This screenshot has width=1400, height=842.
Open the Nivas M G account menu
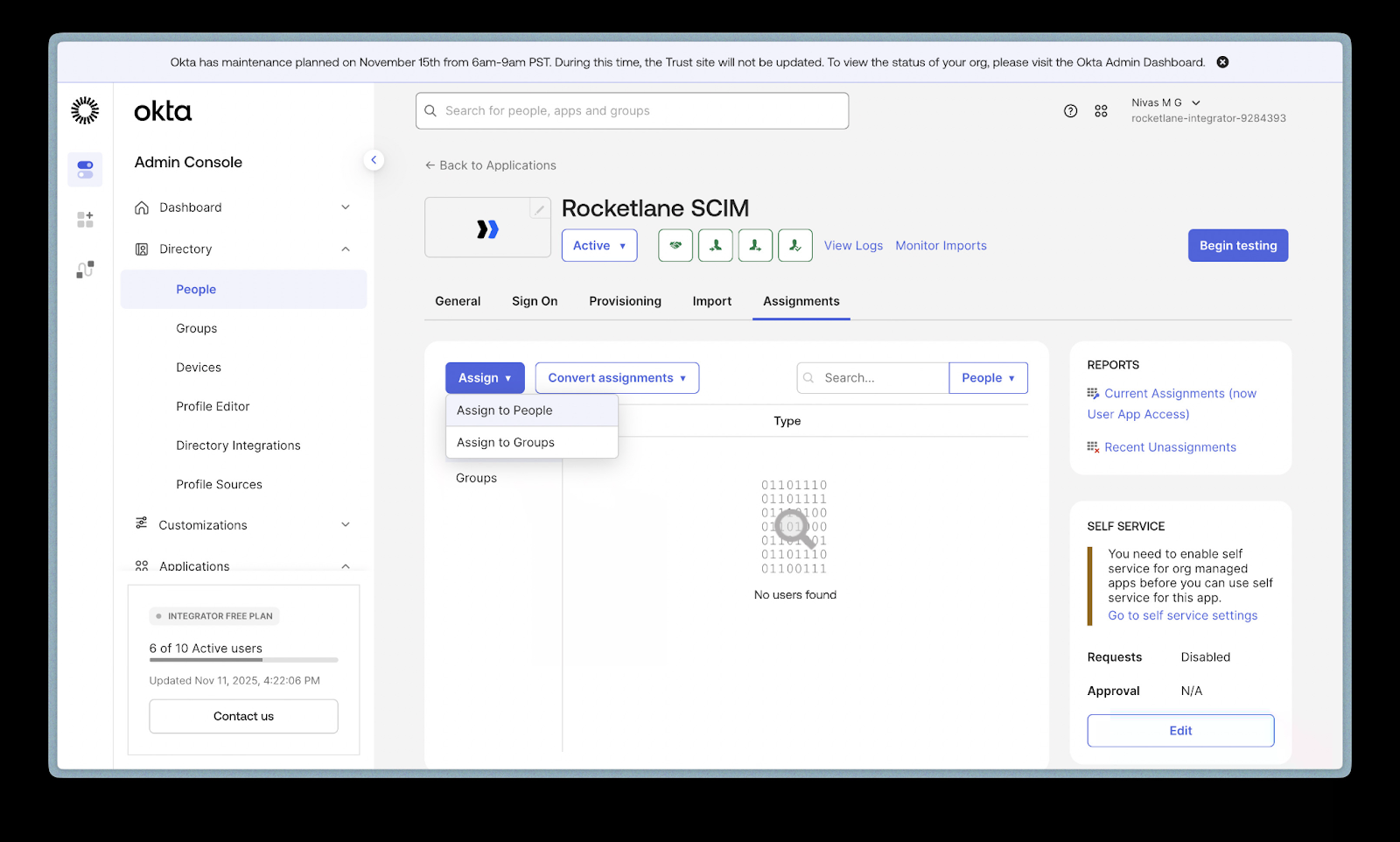(x=1165, y=102)
